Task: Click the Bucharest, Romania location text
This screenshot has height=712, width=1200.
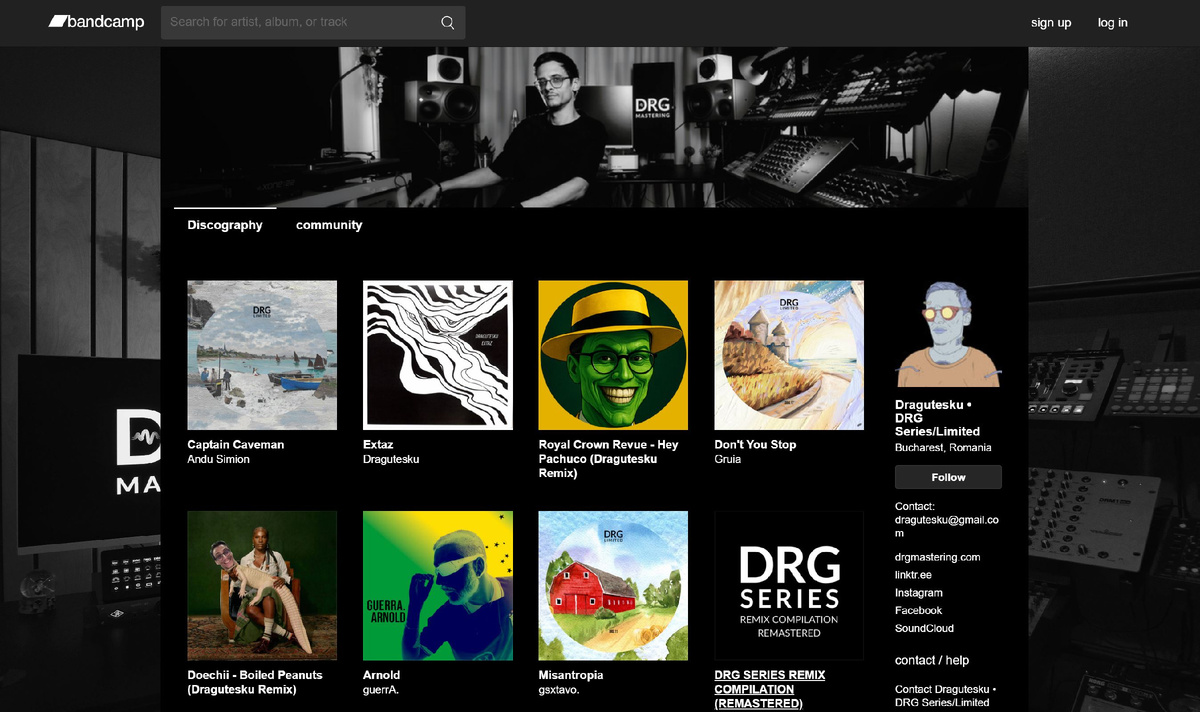Action: 943,448
